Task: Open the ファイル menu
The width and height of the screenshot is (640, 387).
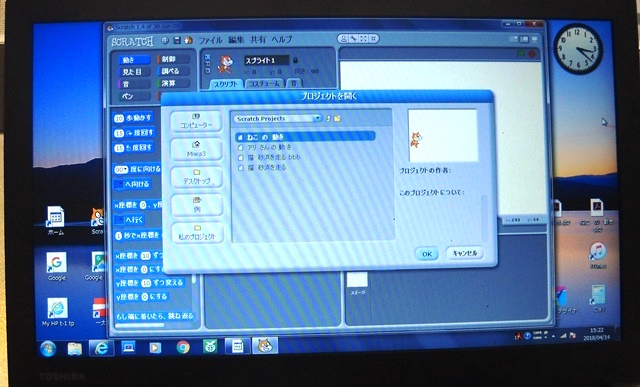Action: coord(210,40)
